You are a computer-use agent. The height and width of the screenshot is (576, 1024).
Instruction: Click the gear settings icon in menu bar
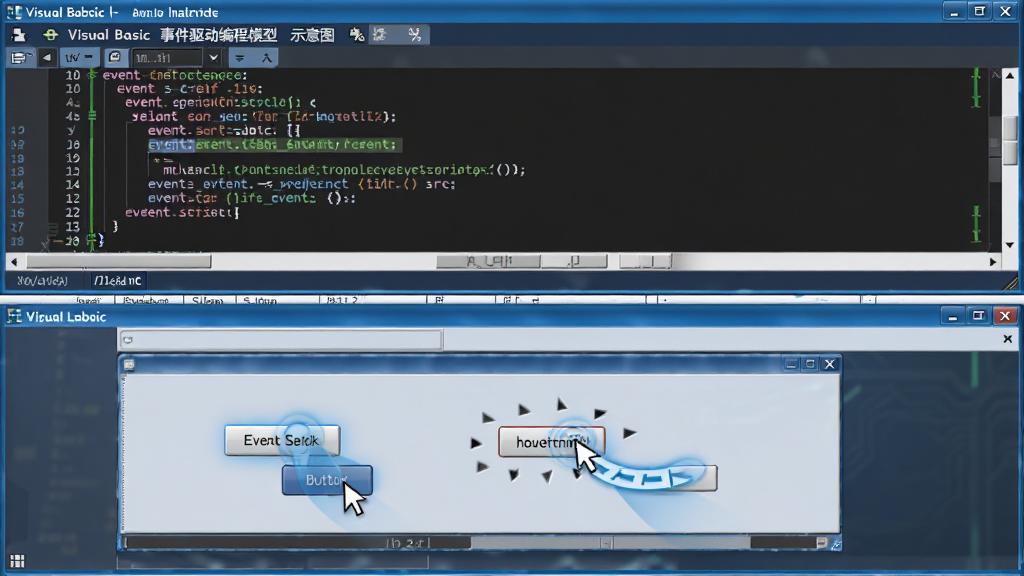[379, 35]
